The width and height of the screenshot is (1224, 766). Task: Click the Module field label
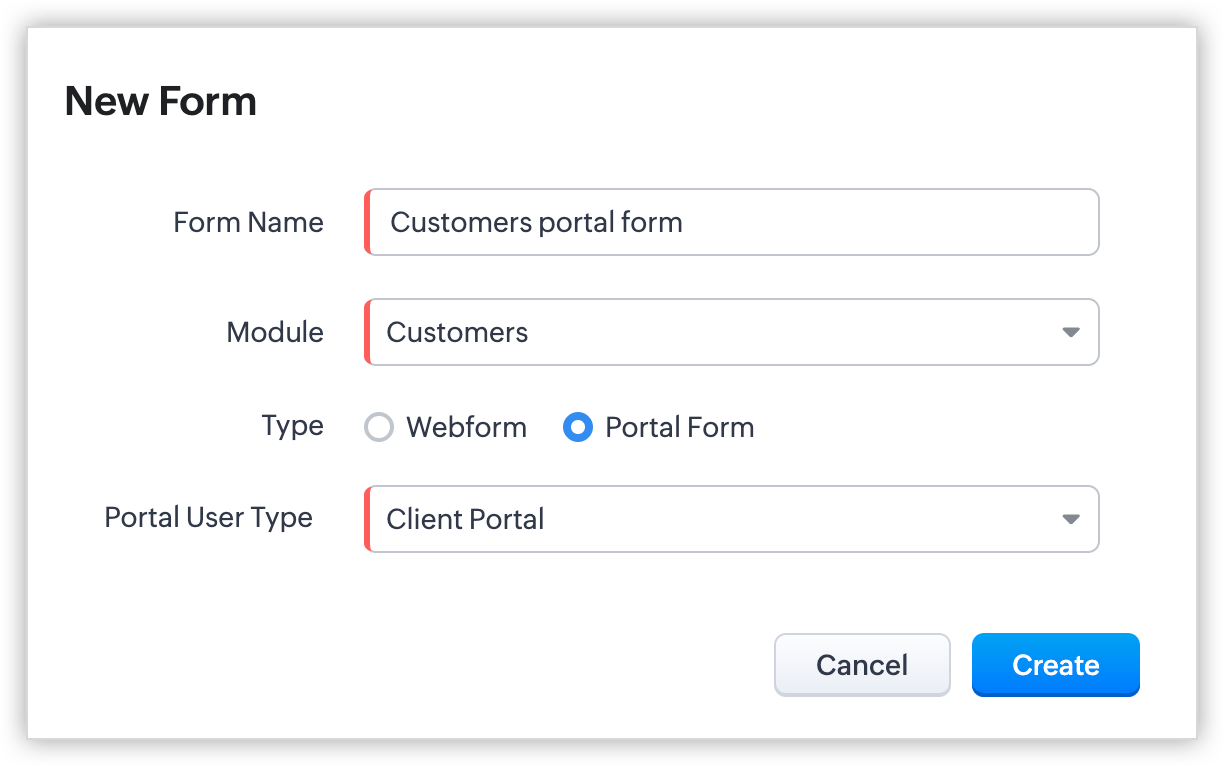(x=275, y=332)
